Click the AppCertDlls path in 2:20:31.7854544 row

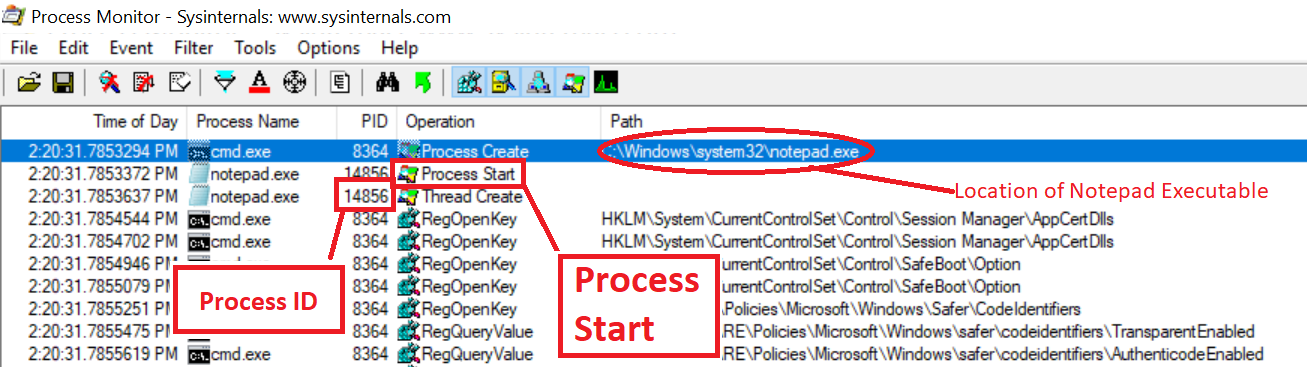857,219
